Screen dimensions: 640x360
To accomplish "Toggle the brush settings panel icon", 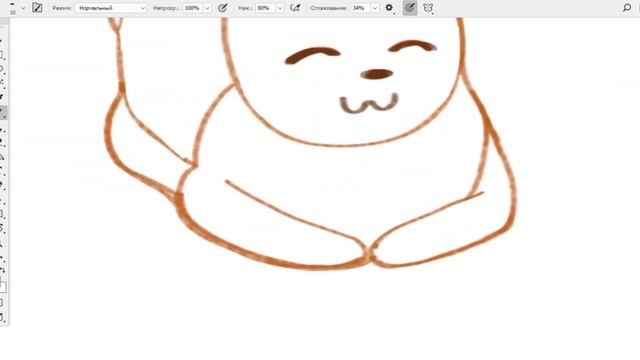I will click(37, 8).
